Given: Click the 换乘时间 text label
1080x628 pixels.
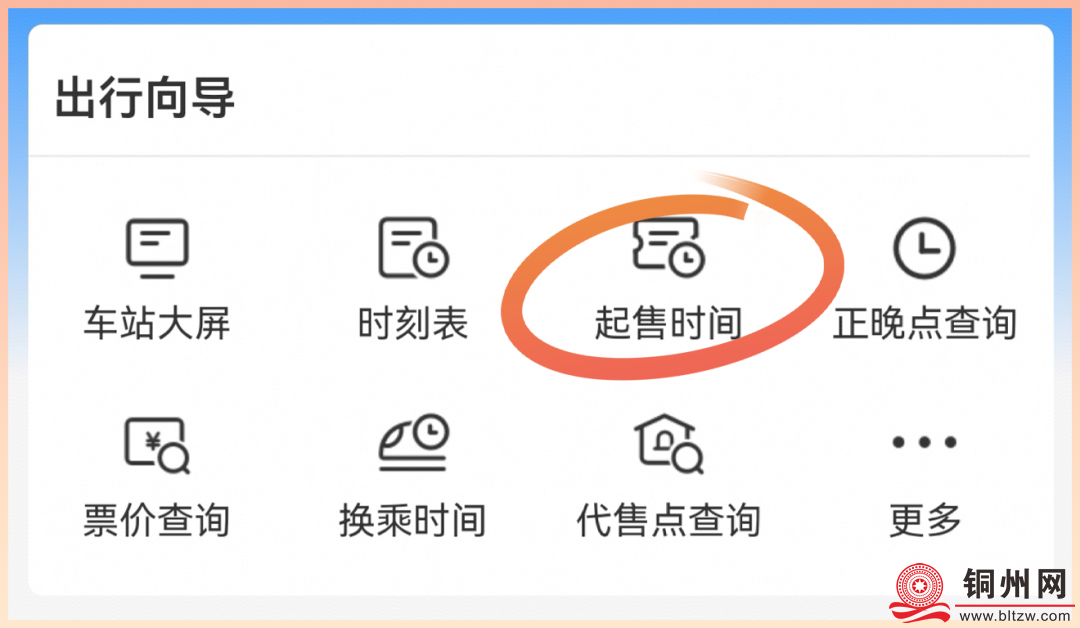Looking at the screenshot, I should point(413,520).
